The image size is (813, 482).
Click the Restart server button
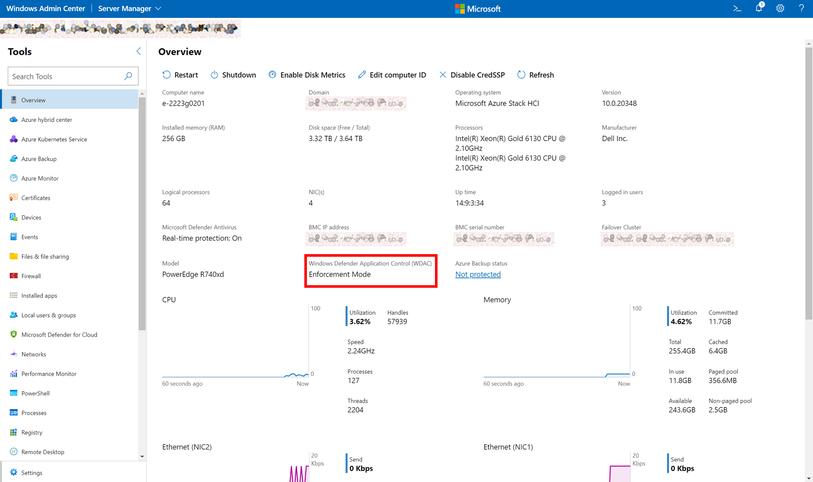tap(180, 75)
